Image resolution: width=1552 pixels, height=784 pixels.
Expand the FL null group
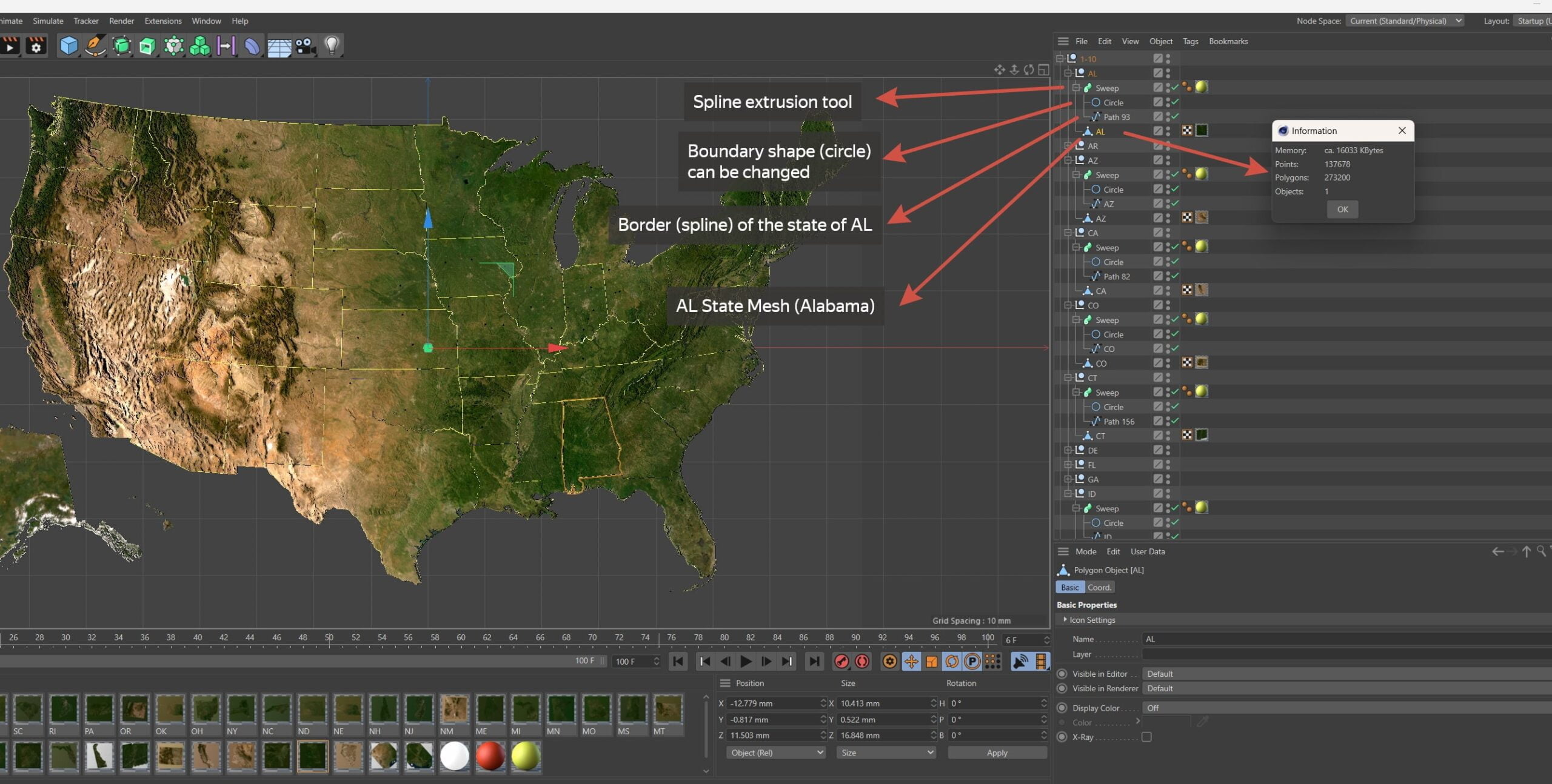click(1068, 465)
